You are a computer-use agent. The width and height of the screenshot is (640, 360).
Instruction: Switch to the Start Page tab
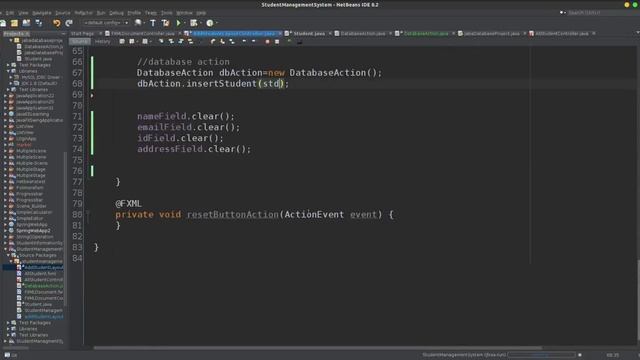[x=82, y=33]
